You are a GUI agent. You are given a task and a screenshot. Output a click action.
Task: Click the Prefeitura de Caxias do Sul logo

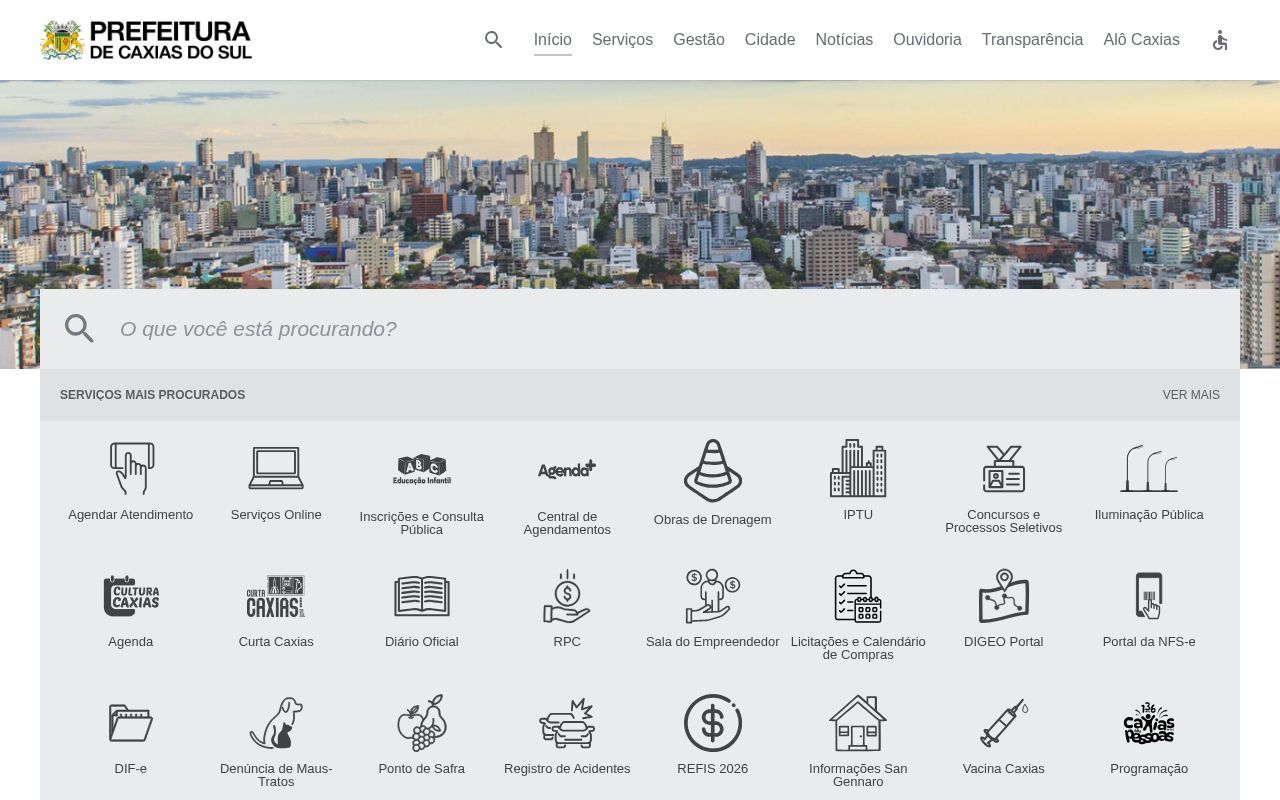tap(146, 40)
